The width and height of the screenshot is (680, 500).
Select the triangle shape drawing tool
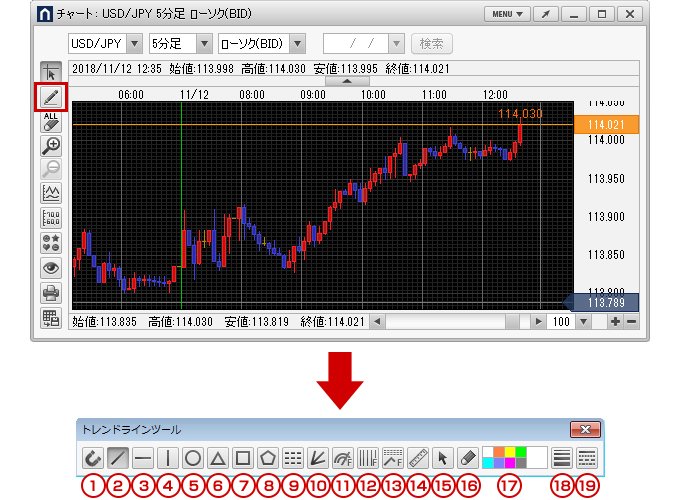click(218, 458)
